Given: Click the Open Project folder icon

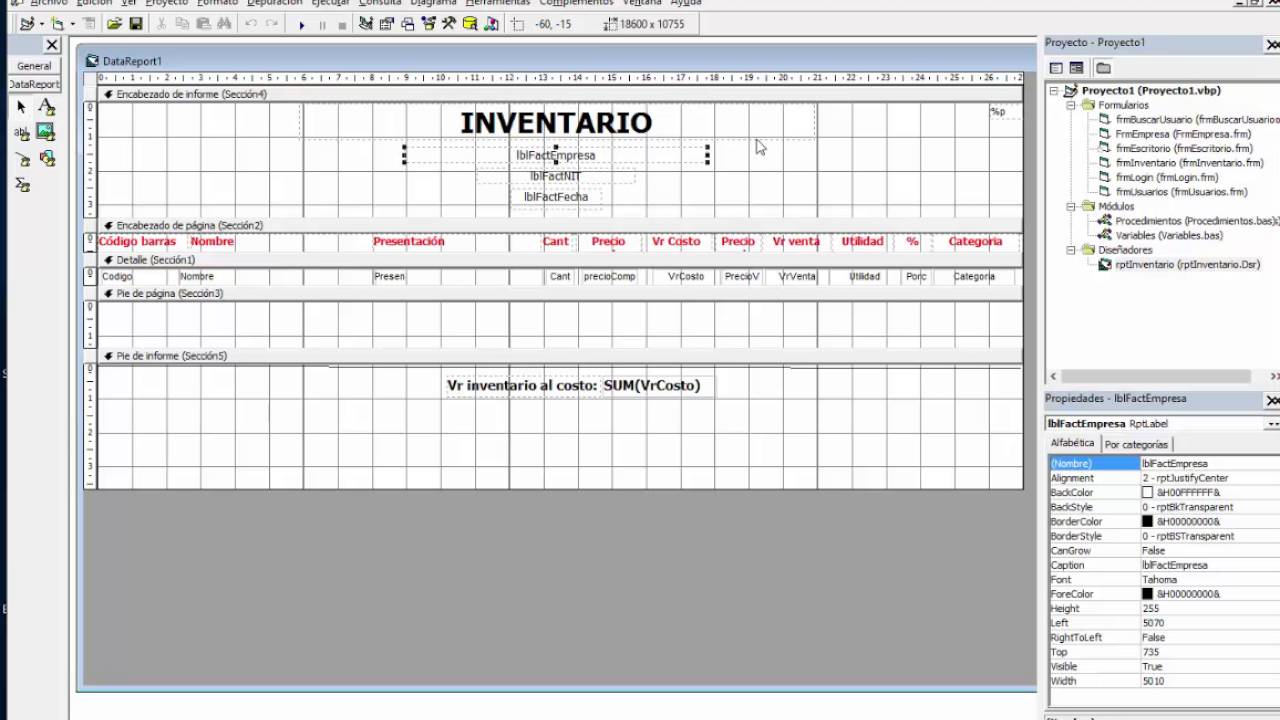Looking at the screenshot, I should point(114,24).
